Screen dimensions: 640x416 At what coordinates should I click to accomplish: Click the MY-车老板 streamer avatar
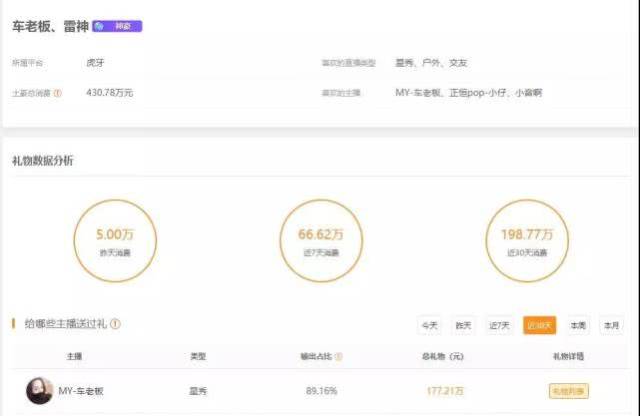click(x=40, y=391)
